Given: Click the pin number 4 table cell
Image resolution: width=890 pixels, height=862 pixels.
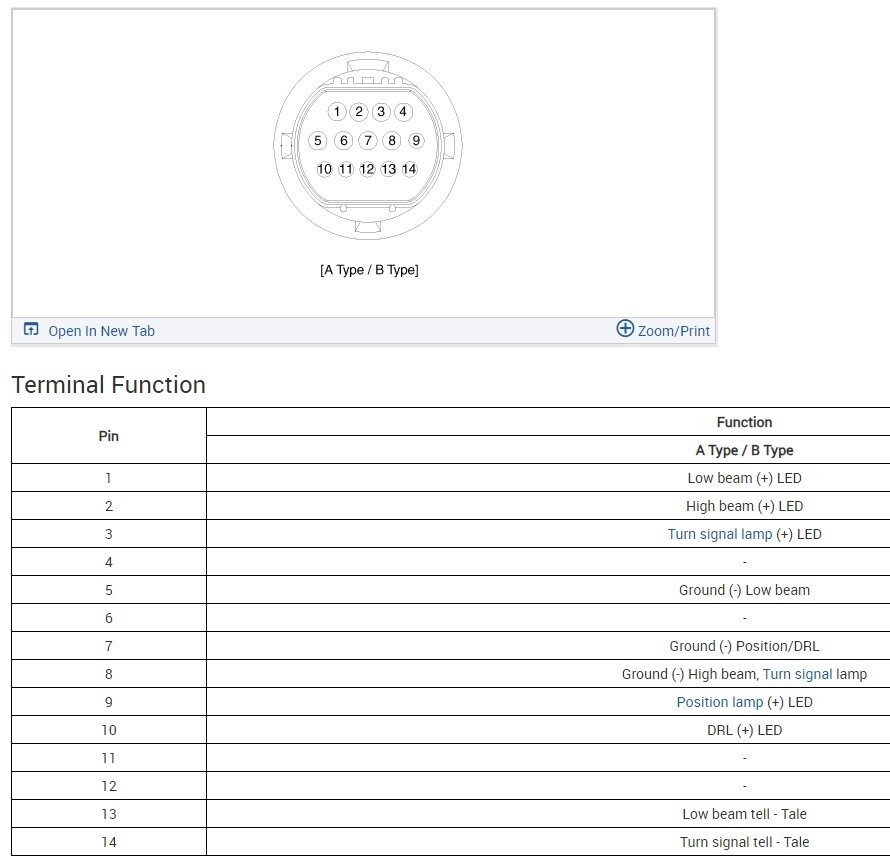Looking at the screenshot, I should [x=108, y=562].
